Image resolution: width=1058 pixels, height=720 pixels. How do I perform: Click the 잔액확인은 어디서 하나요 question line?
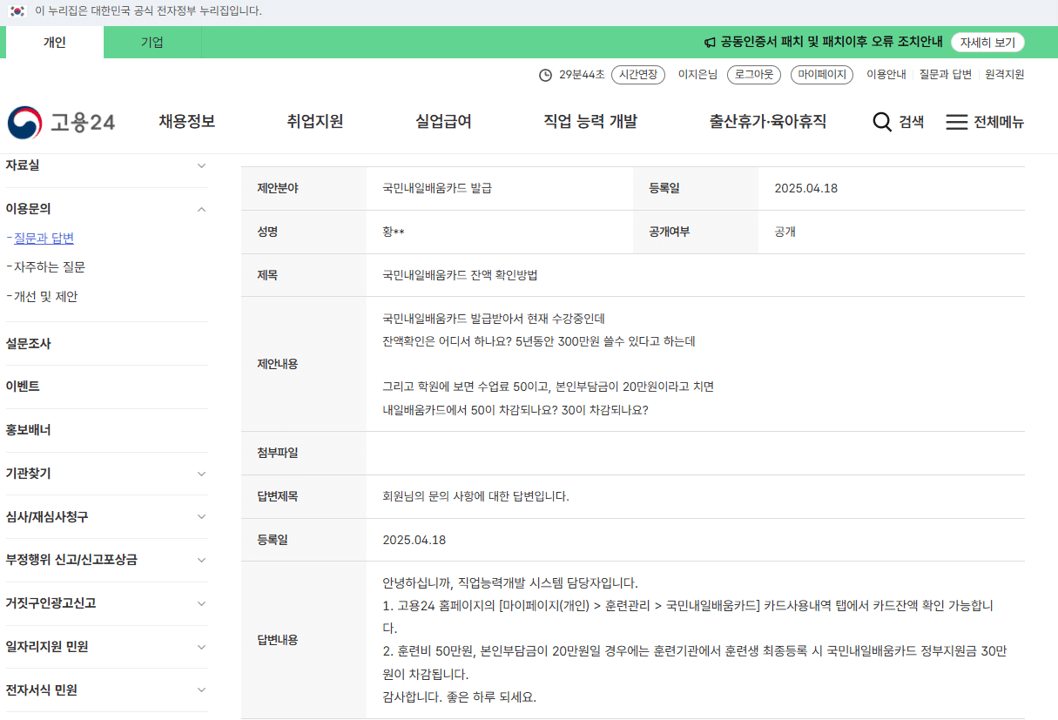[538, 341]
